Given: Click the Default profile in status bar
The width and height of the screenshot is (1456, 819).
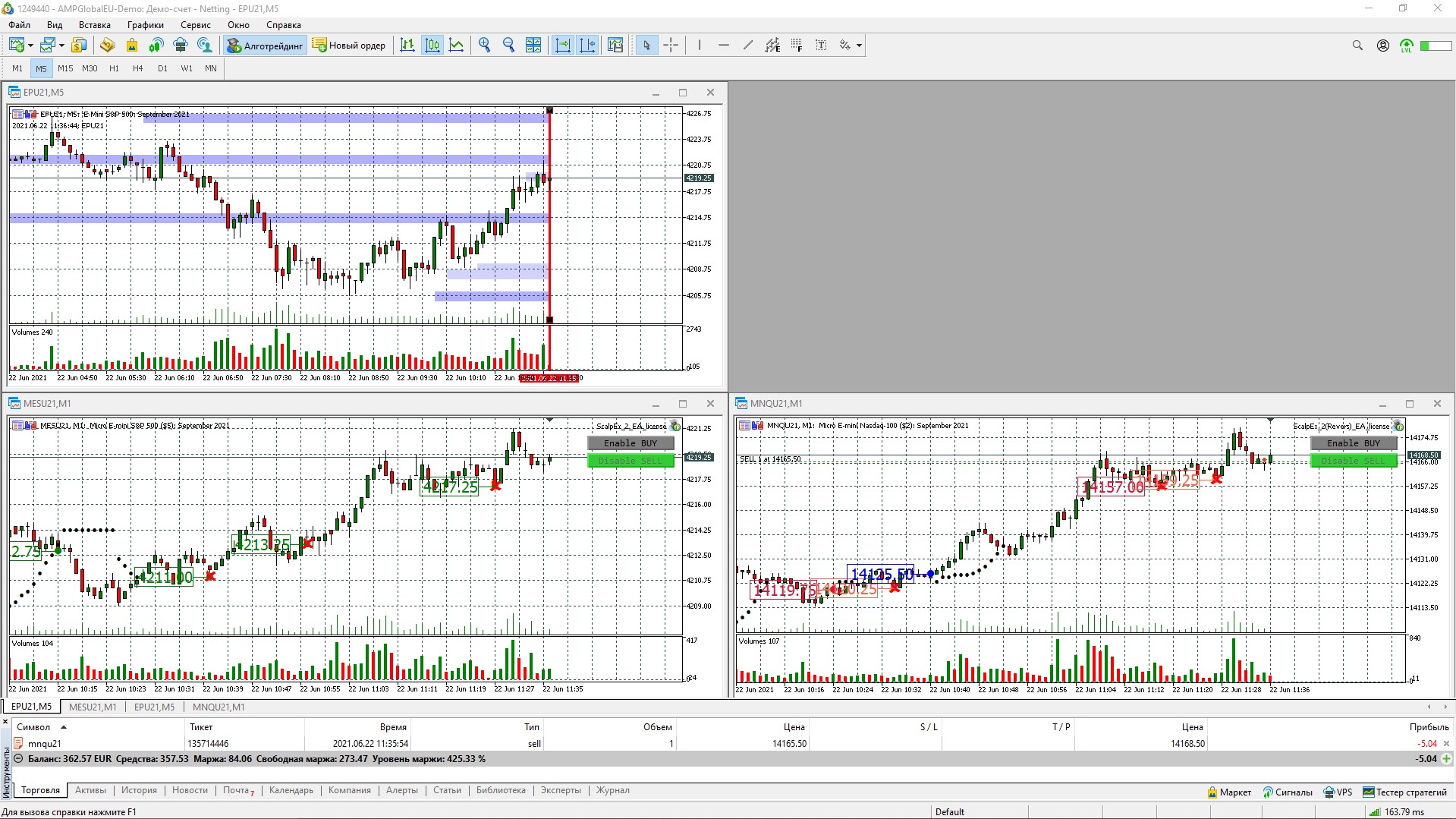Looking at the screenshot, I should [950, 812].
